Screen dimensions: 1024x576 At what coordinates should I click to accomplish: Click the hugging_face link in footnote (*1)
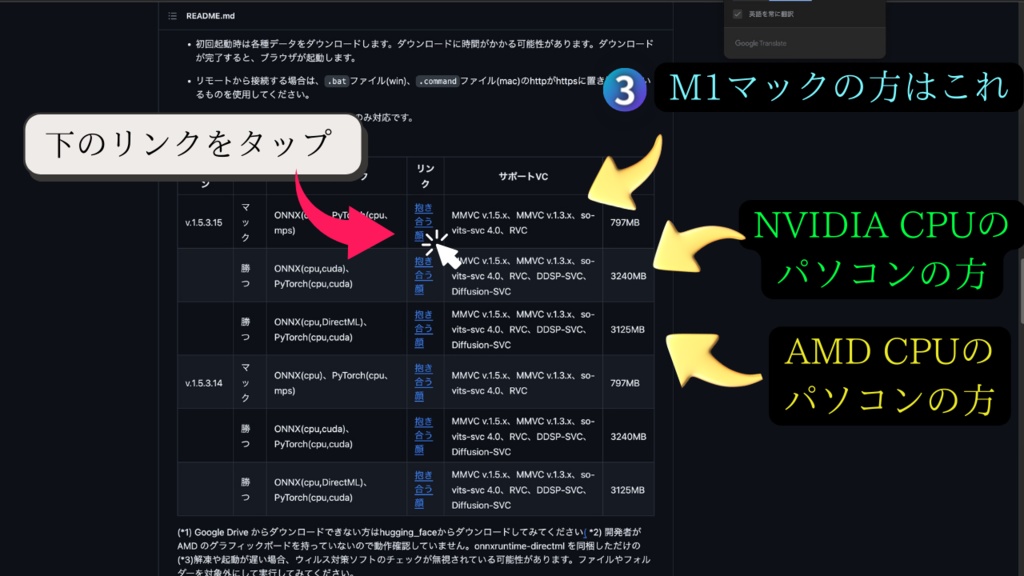402,531
